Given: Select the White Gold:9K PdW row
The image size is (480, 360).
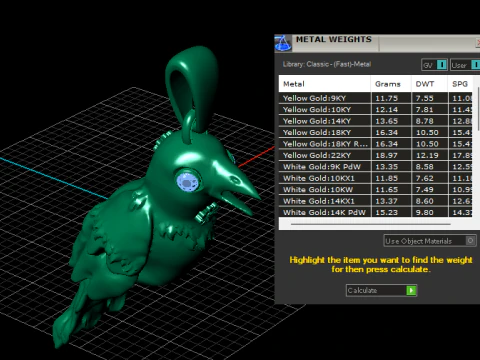Looking at the screenshot, I should [376, 167].
